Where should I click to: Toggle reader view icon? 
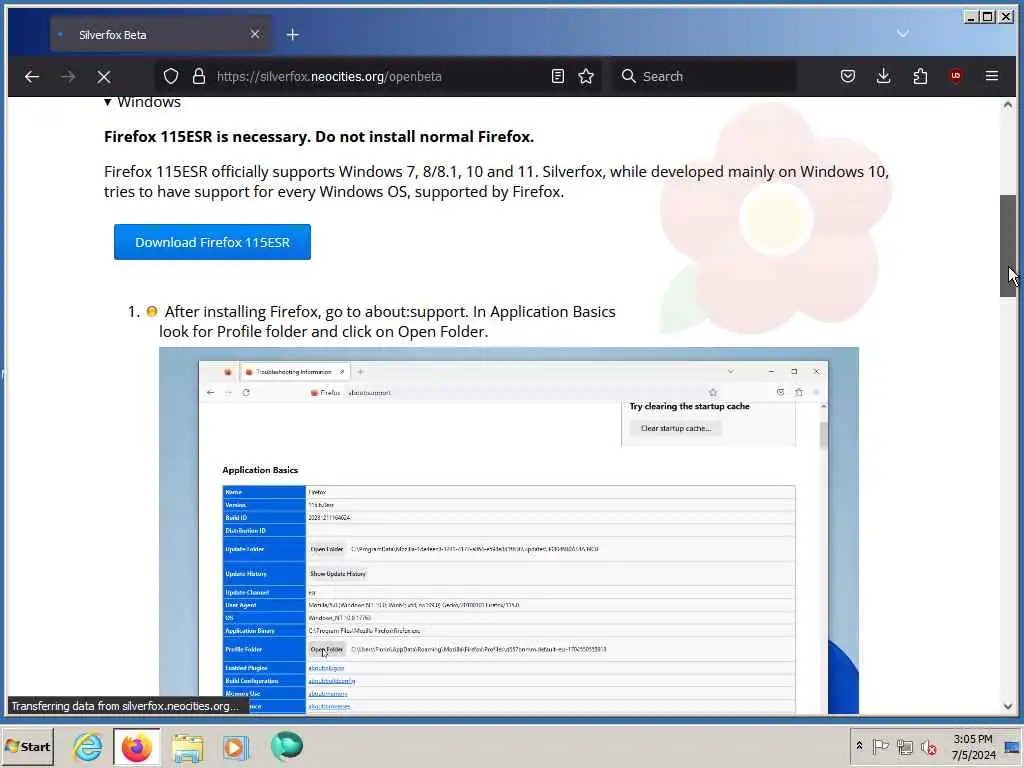[x=558, y=76]
